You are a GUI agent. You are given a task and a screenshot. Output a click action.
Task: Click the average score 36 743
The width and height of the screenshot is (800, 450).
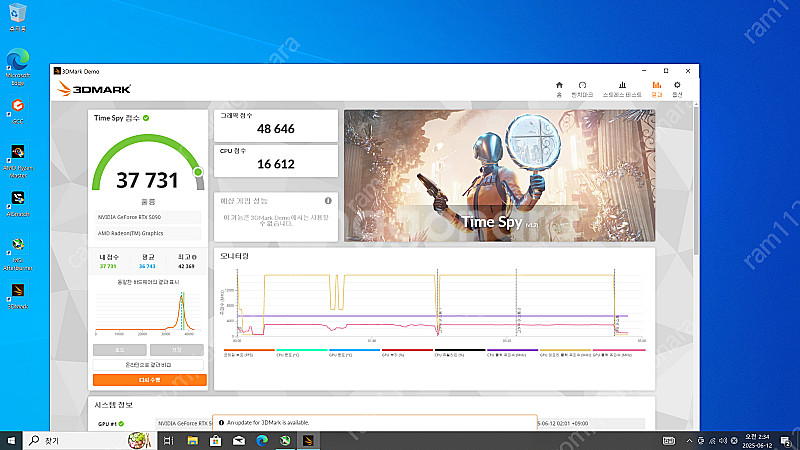[147, 266]
